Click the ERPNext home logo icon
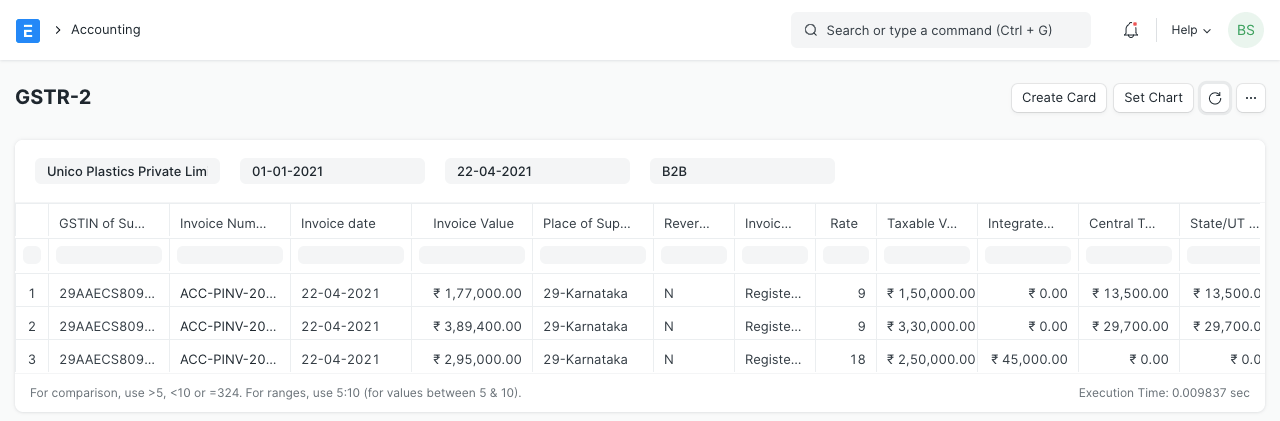 tap(28, 30)
